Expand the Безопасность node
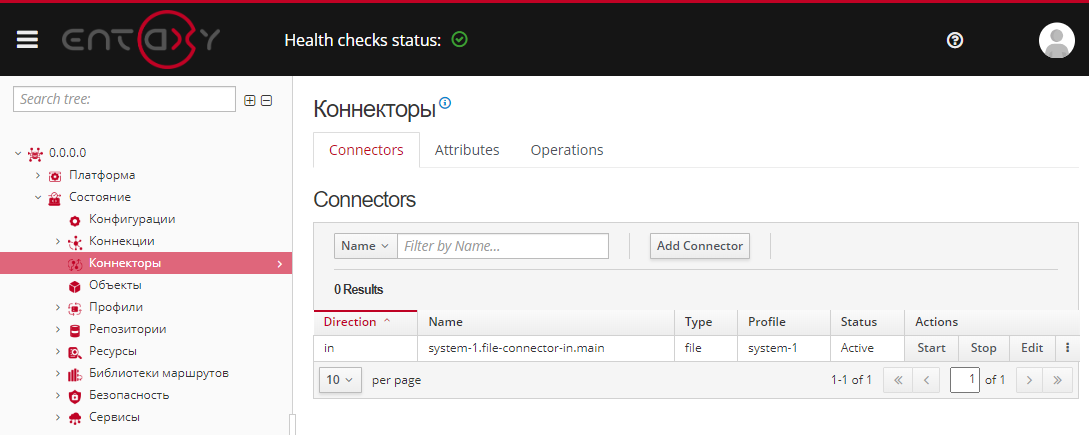Screen dimensions: 1089x435 pyautogui.click(x=58, y=395)
